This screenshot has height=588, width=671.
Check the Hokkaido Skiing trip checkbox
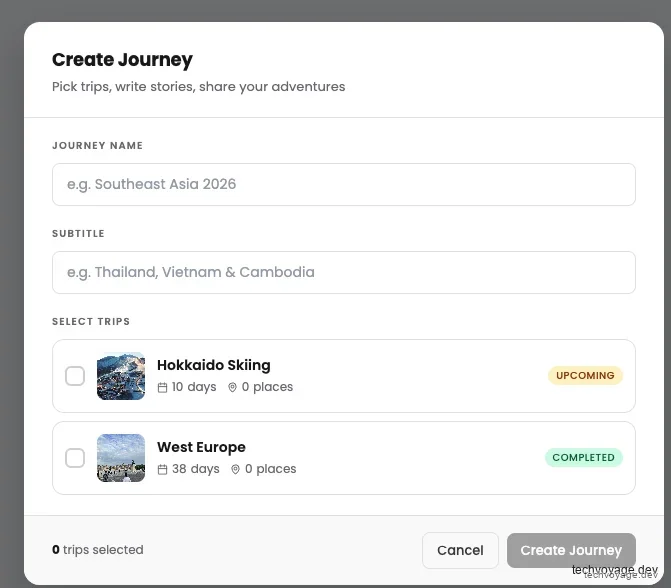[x=75, y=376]
